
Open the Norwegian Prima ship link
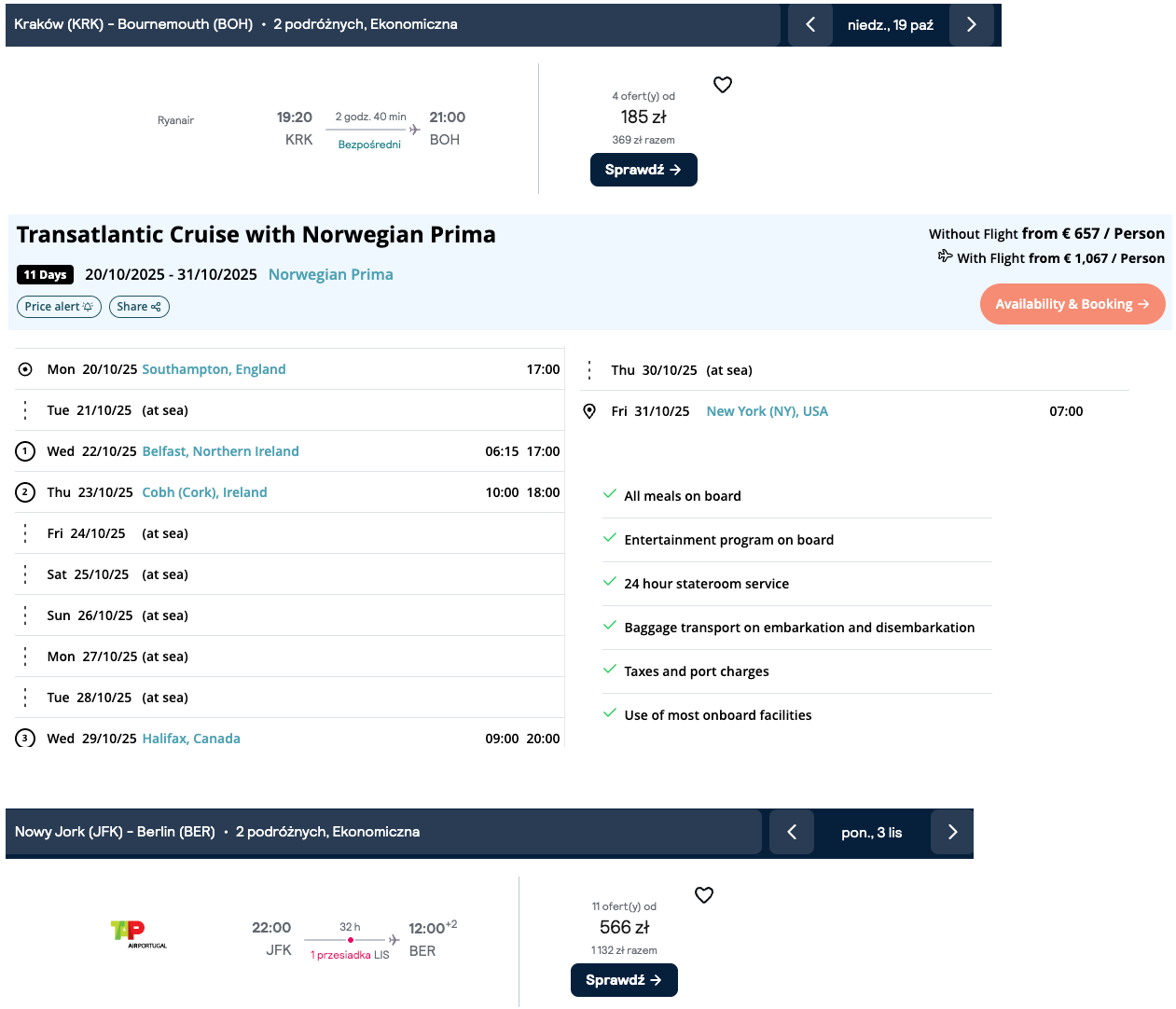coord(331,274)
